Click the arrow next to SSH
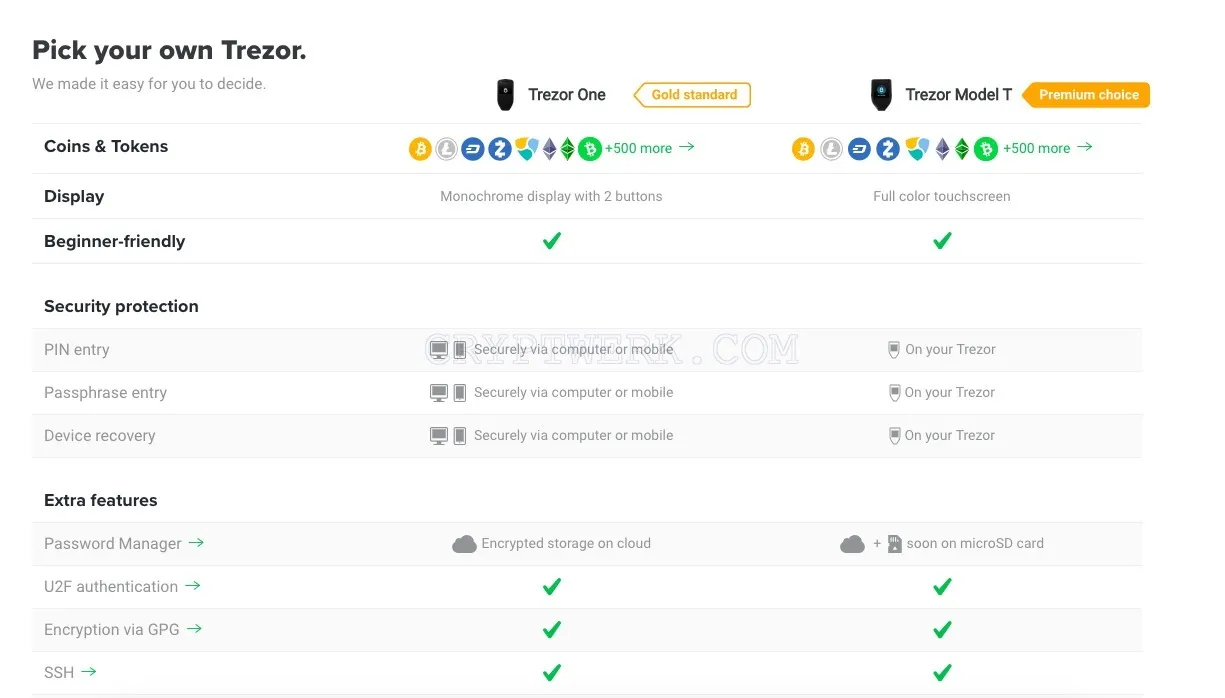This screenshot has height=698, width=1225. [89, 672]
